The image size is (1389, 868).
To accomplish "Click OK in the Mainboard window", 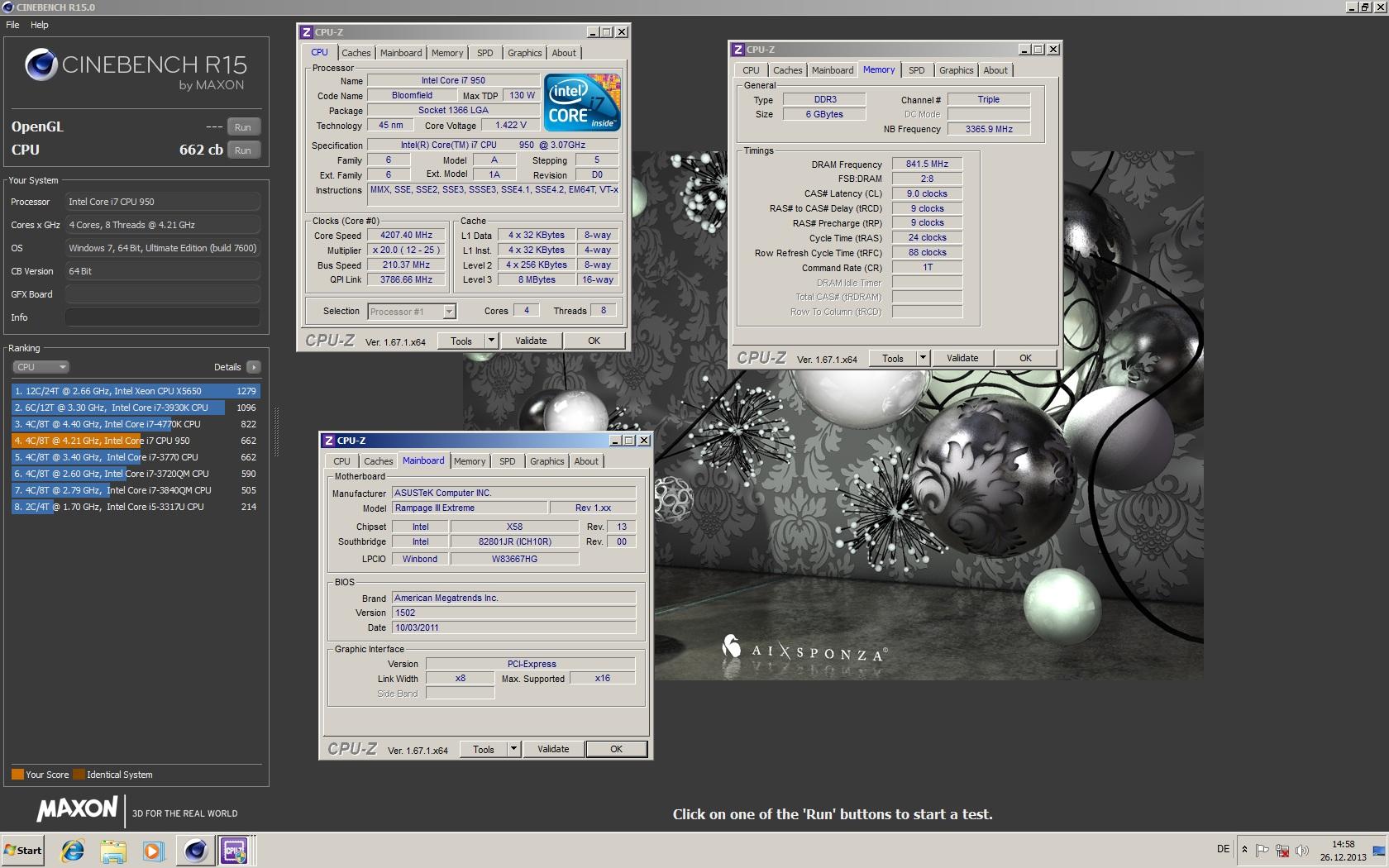I will [x=616, y=749].
